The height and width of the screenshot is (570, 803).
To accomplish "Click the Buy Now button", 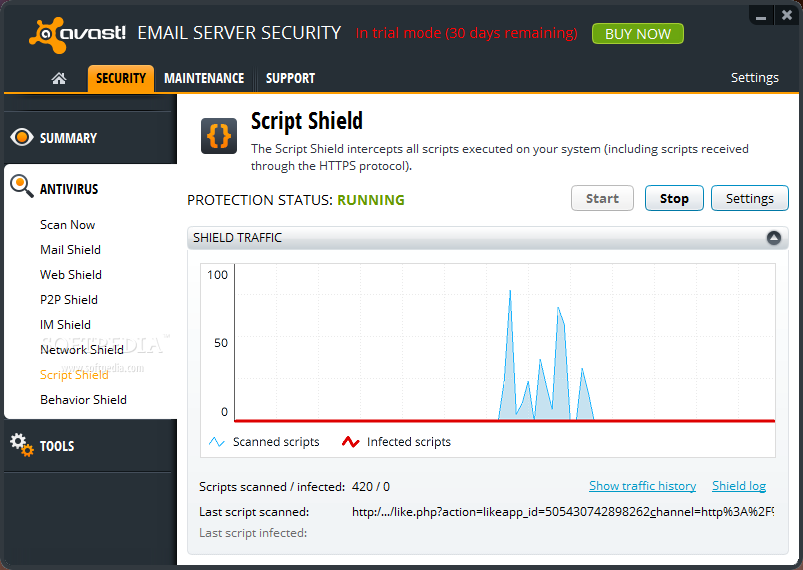I will [x=638, y=34].
